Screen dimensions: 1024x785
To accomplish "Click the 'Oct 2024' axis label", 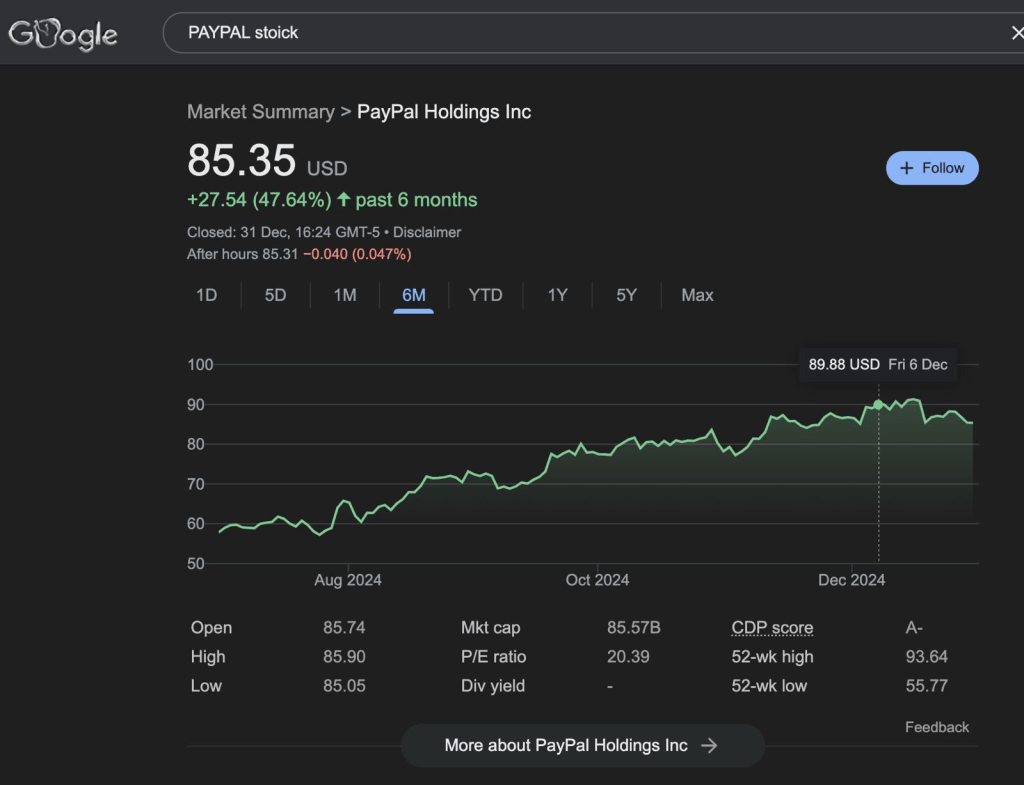I will tap(598, 580).
